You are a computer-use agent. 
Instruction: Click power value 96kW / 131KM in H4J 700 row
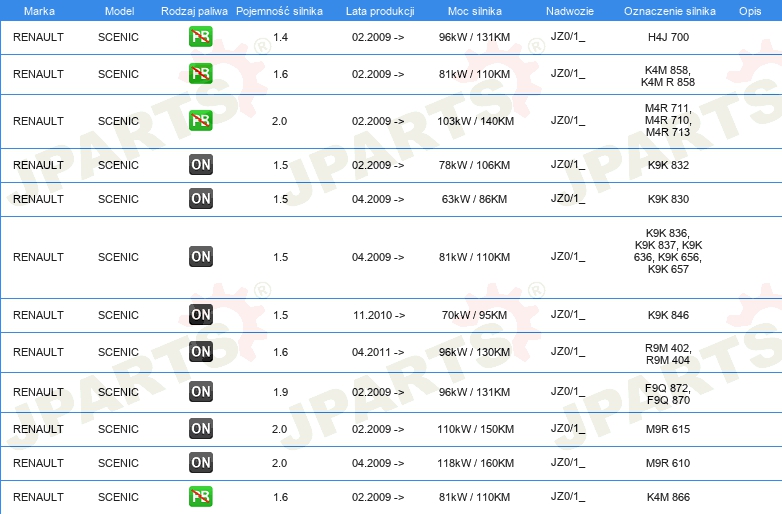point(474,37)
